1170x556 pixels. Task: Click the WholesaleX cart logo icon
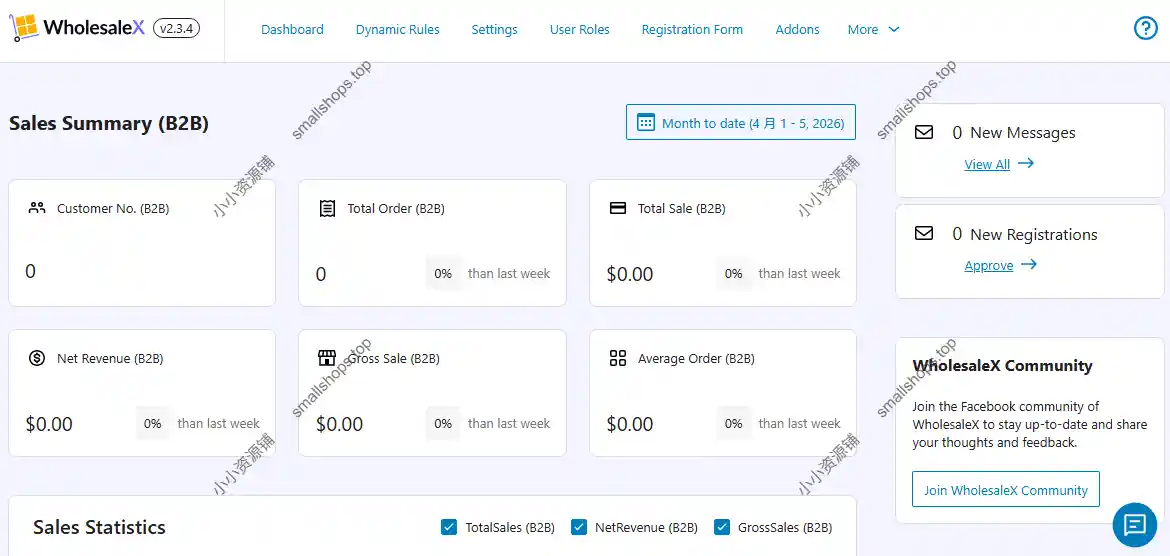(x=22, y=28)
